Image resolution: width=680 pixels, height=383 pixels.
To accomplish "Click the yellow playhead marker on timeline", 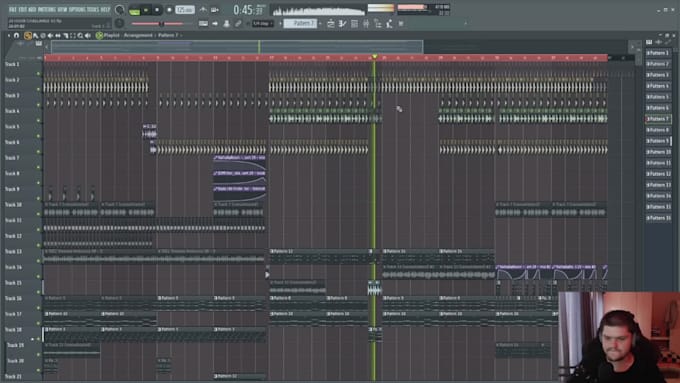I will pyautogui.click(x=374, y=57).
